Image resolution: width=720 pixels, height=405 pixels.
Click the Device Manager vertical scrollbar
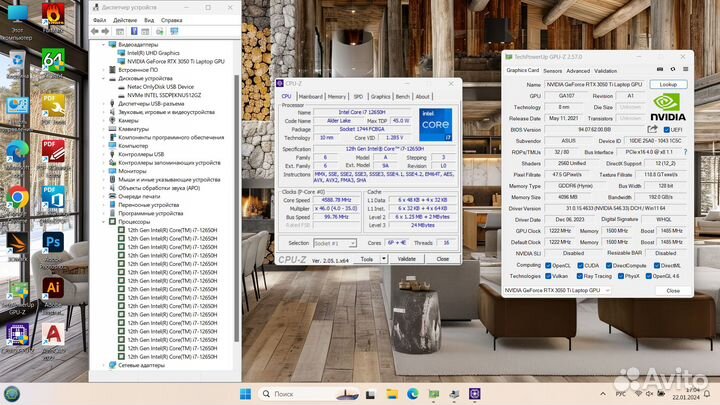(x=237, y=209)
